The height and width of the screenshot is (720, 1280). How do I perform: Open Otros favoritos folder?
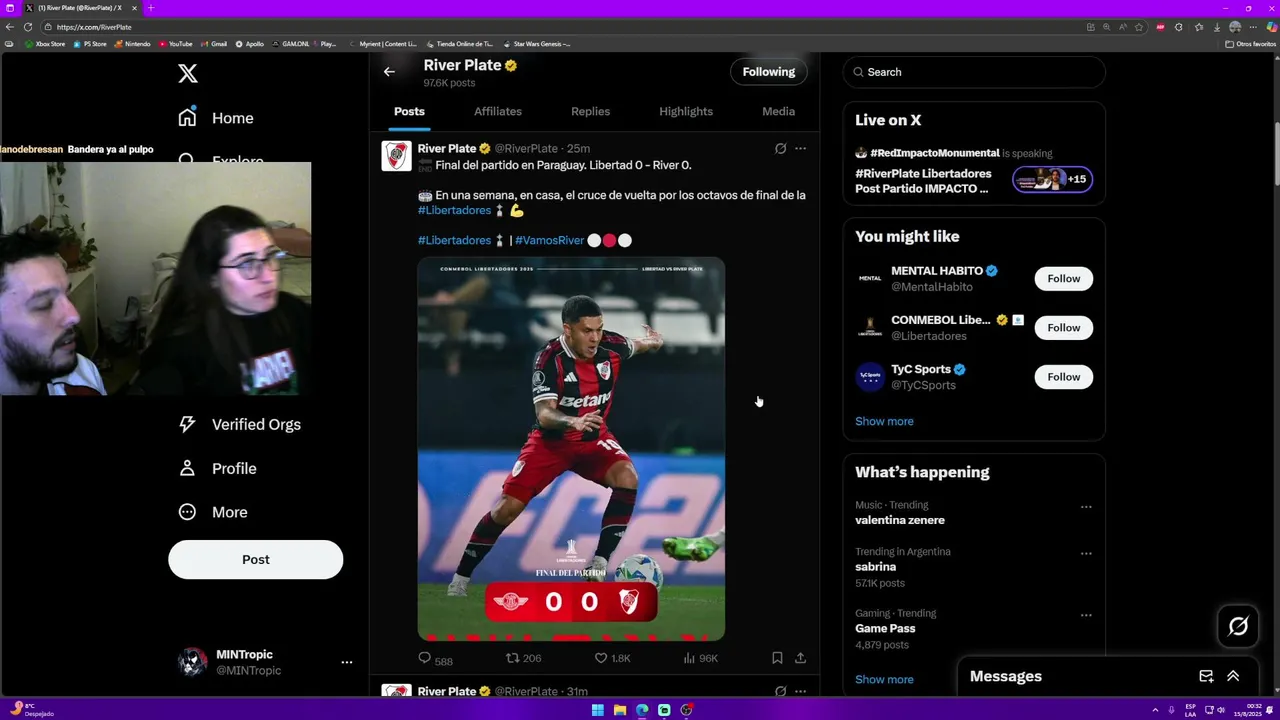pos(1251,44)
